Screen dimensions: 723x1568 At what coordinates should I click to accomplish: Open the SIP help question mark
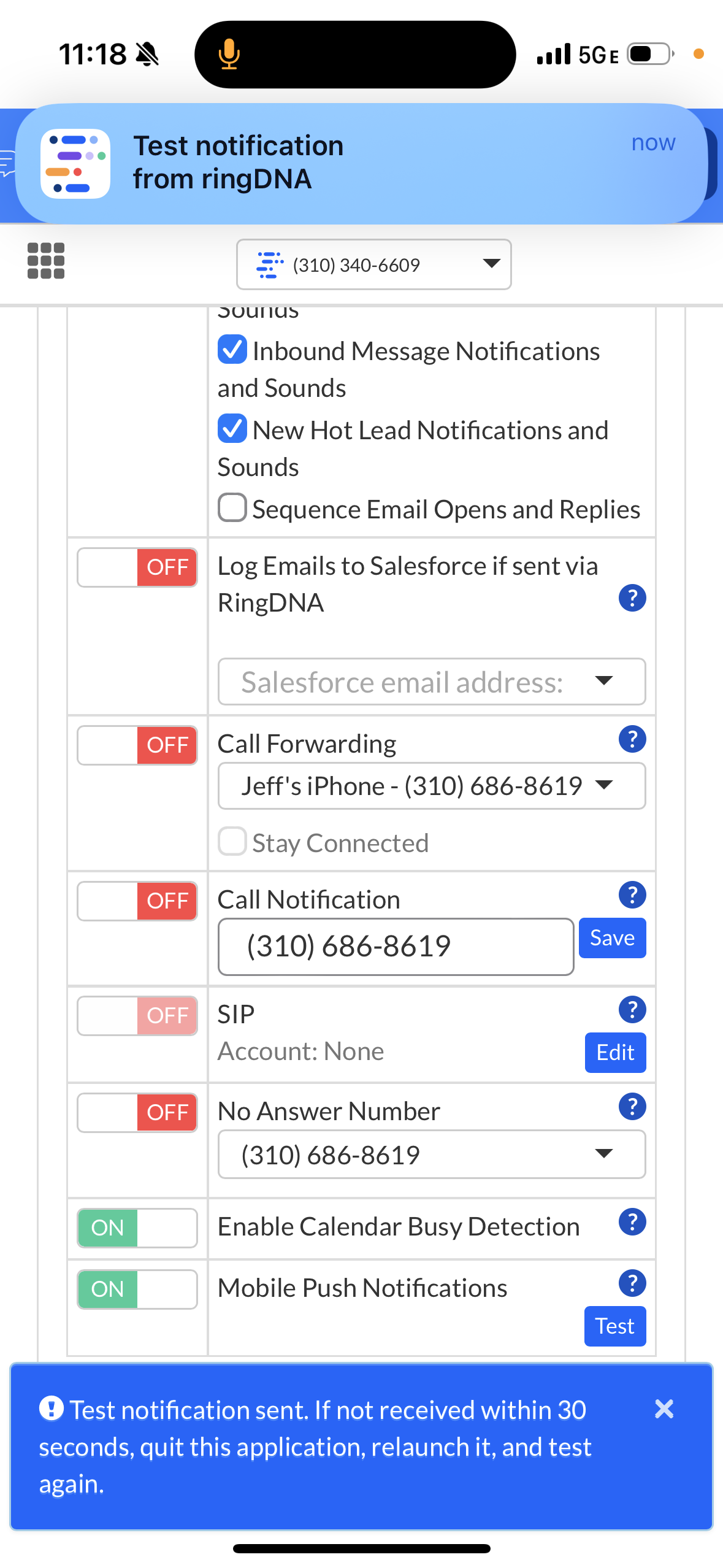pyautogui.click(x=632, y=1010)
